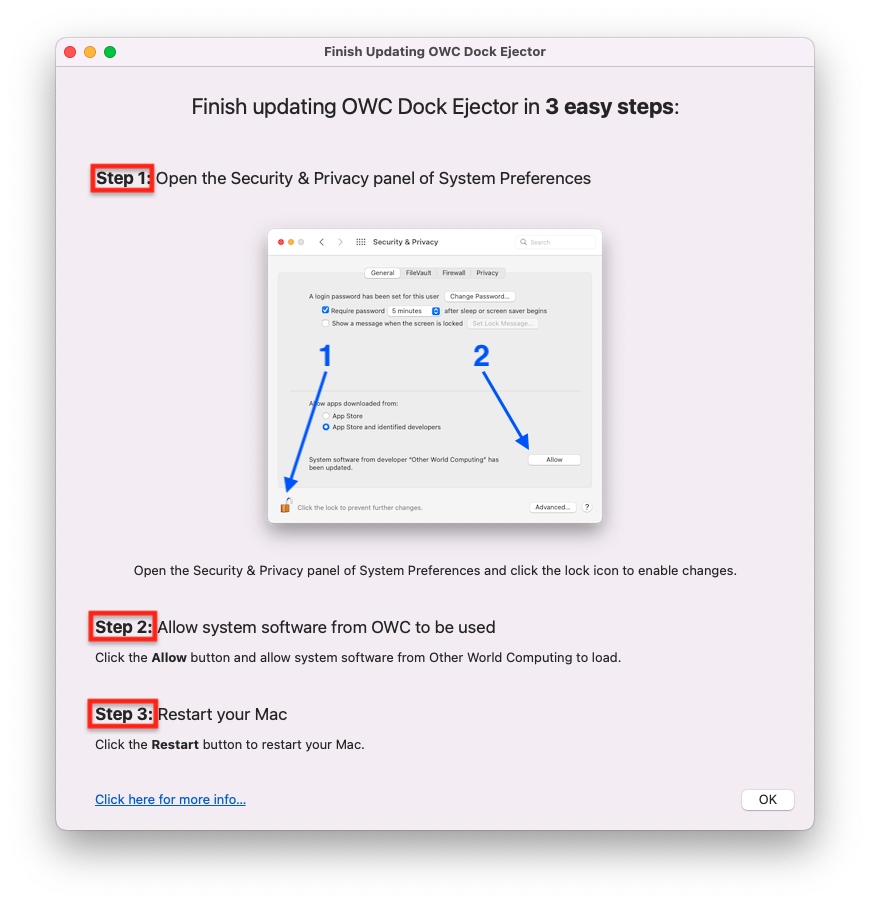
Task: Select the App Store radio button
Action: pos(326,416)
